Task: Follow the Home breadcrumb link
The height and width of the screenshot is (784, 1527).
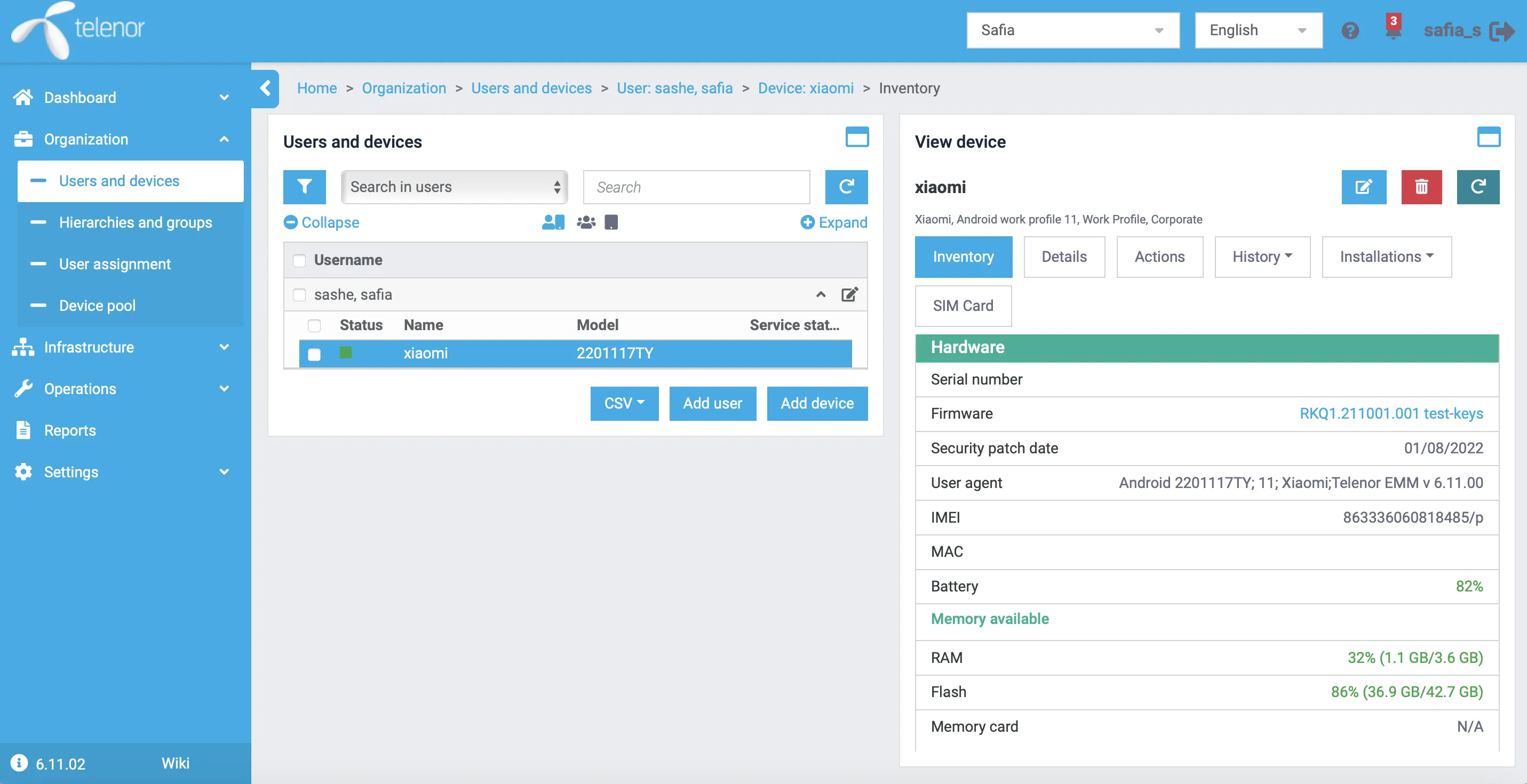Action: click(x=316, y=89)
